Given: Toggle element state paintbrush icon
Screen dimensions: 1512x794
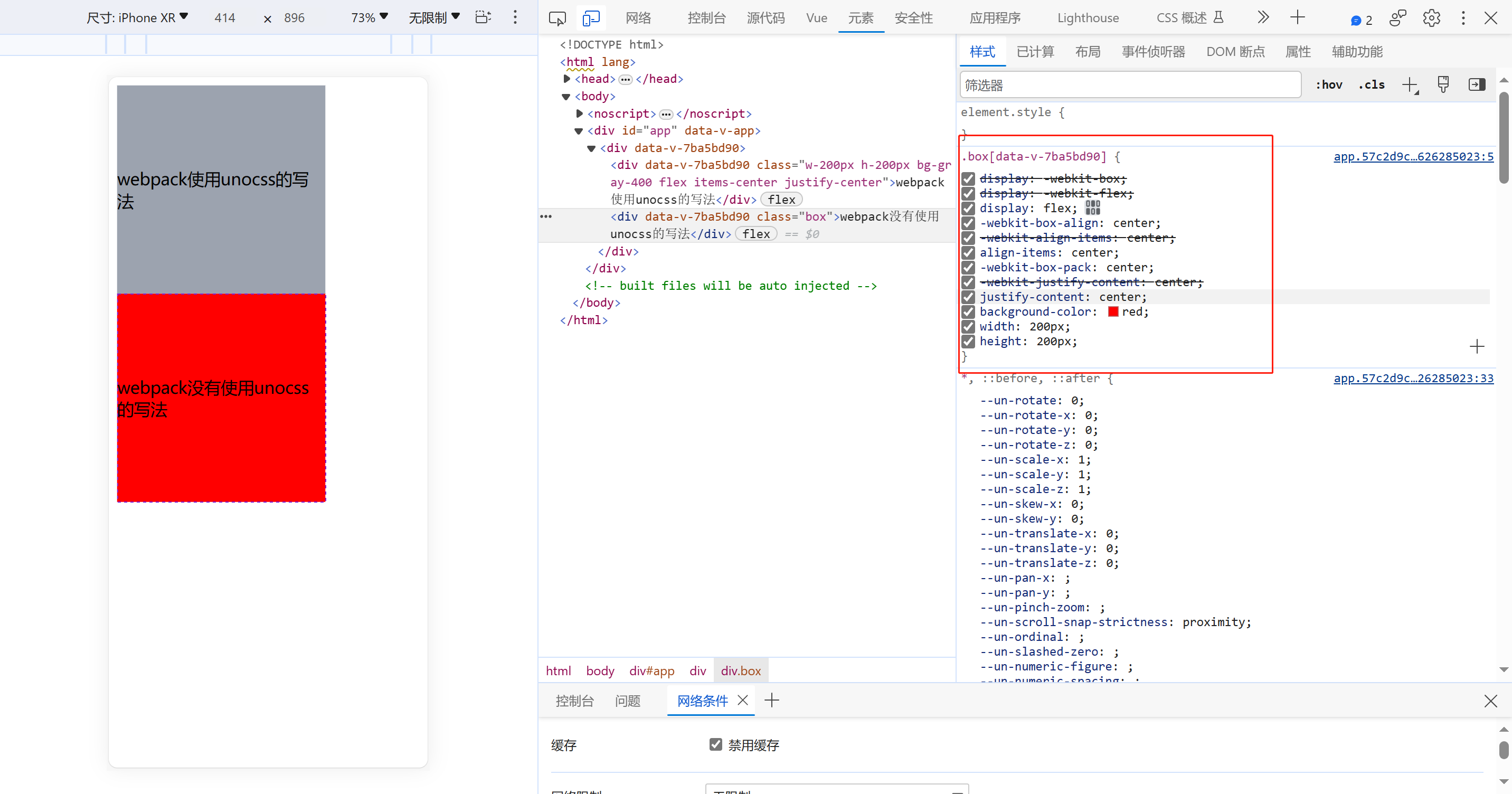Looking at the screenshot, I should tap(1443, 85).
